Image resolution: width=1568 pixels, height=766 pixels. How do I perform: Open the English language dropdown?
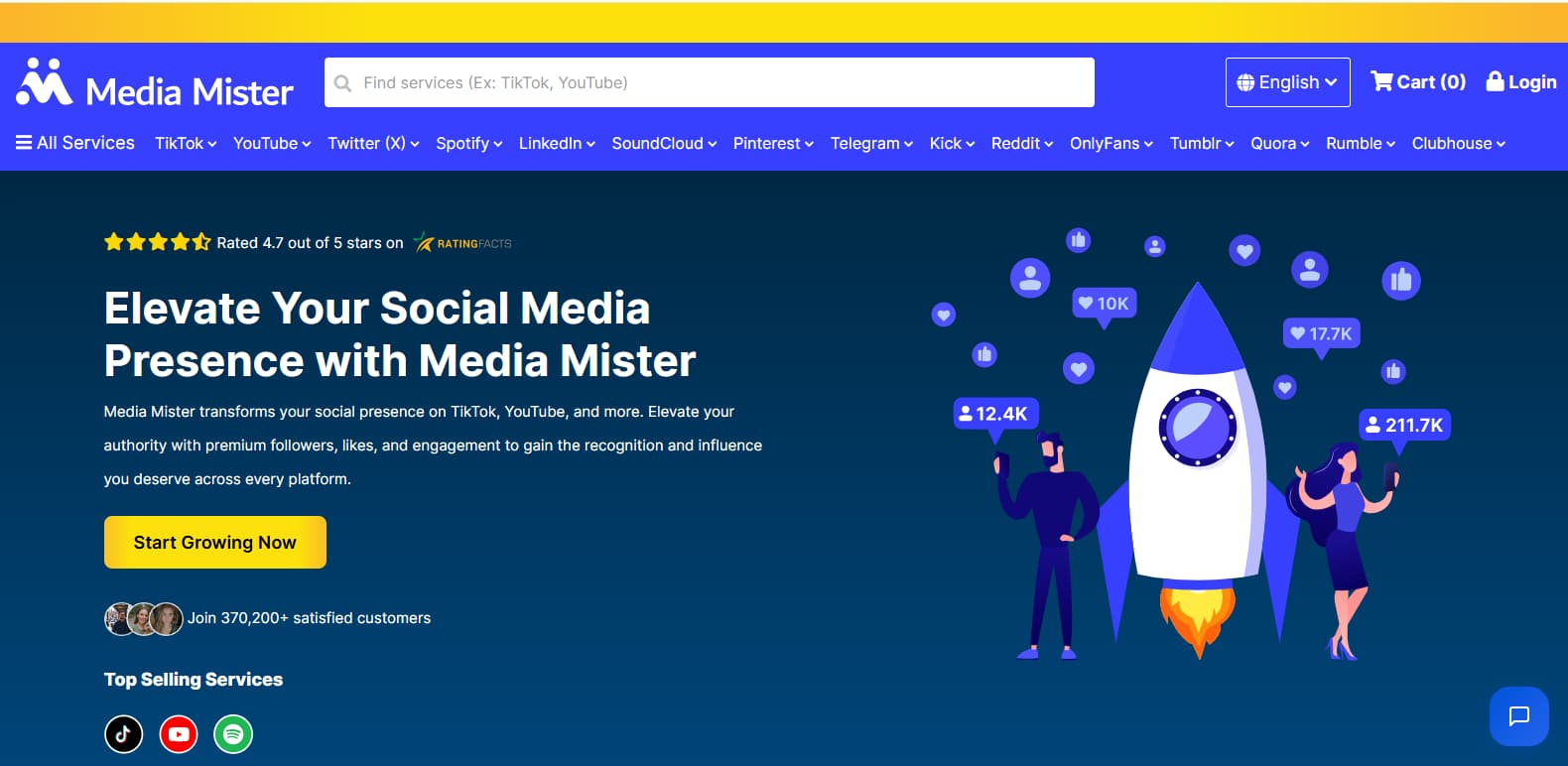click(x=1288, y=82)
